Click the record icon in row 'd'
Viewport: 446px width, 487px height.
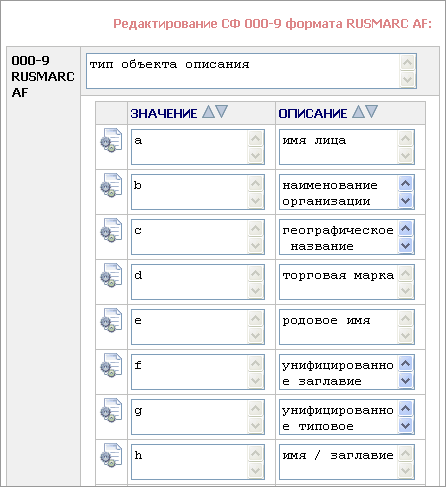[x=111, y=275]
